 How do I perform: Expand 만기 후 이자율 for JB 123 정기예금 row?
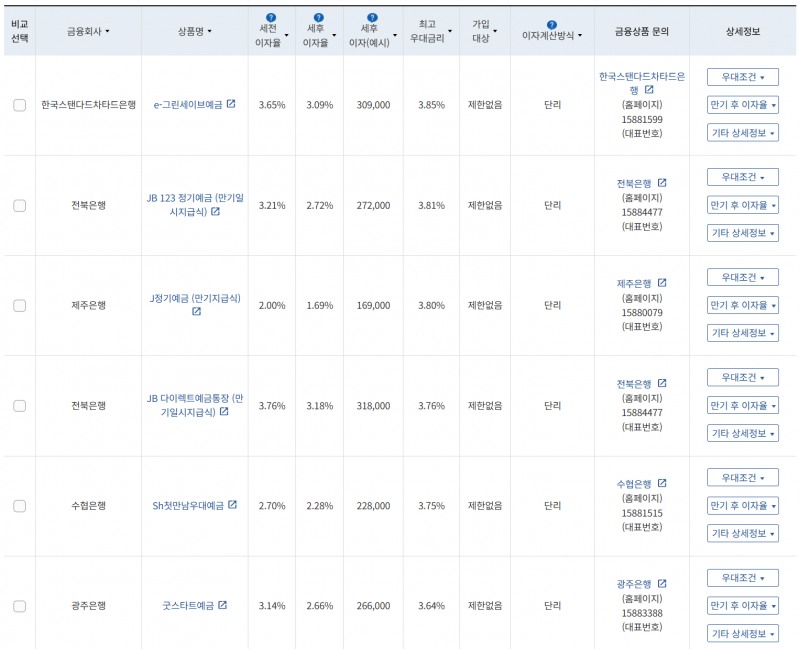pyautogui.click(x=742, y=205)
